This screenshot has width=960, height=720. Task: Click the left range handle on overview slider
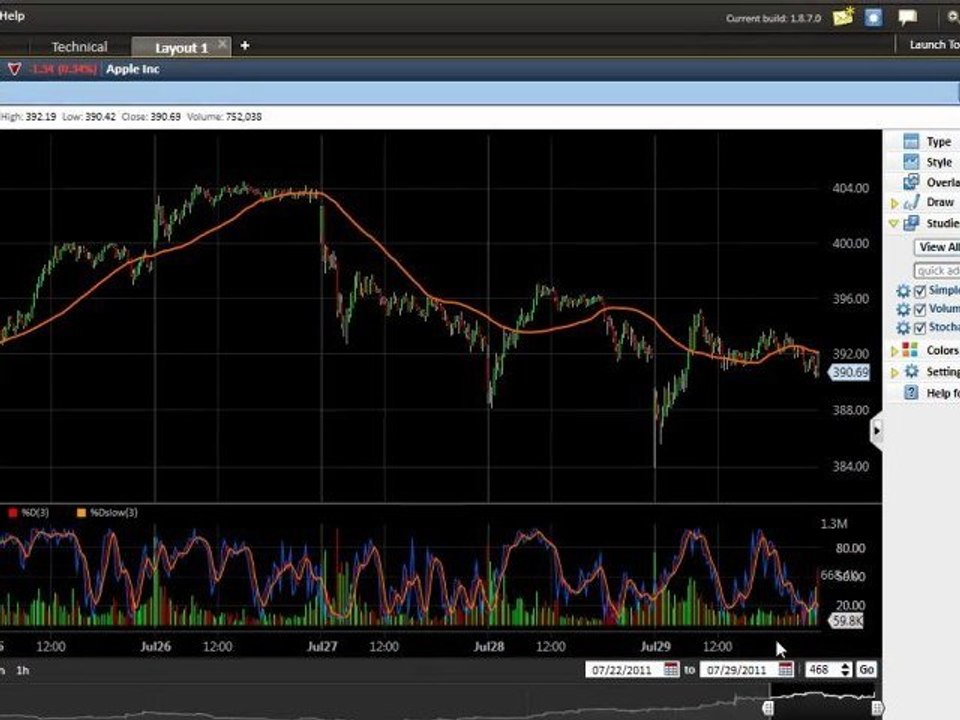768,708
